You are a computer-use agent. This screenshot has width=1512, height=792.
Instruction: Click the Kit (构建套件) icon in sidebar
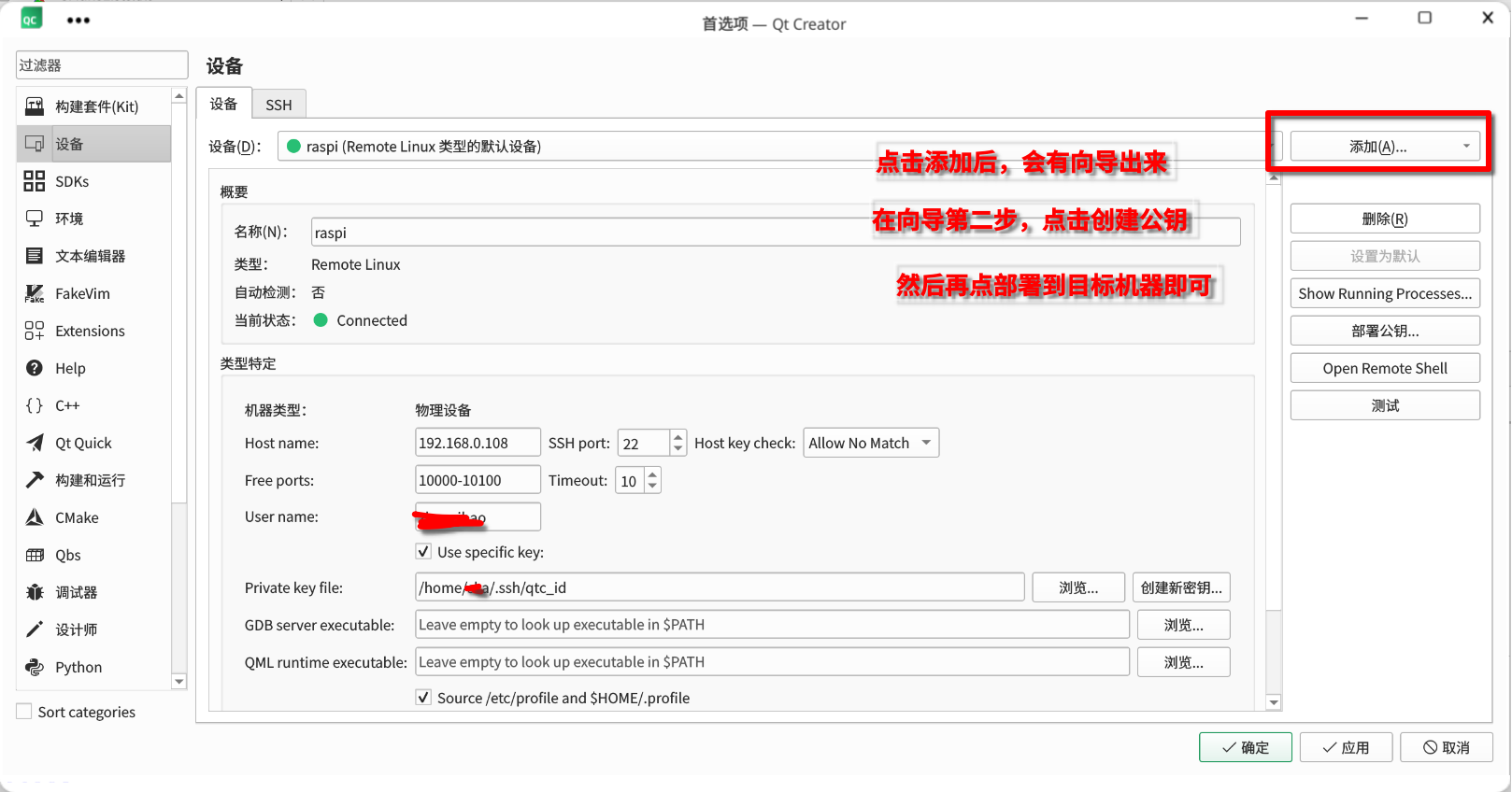pyautogui.click(x=35, y=106)
